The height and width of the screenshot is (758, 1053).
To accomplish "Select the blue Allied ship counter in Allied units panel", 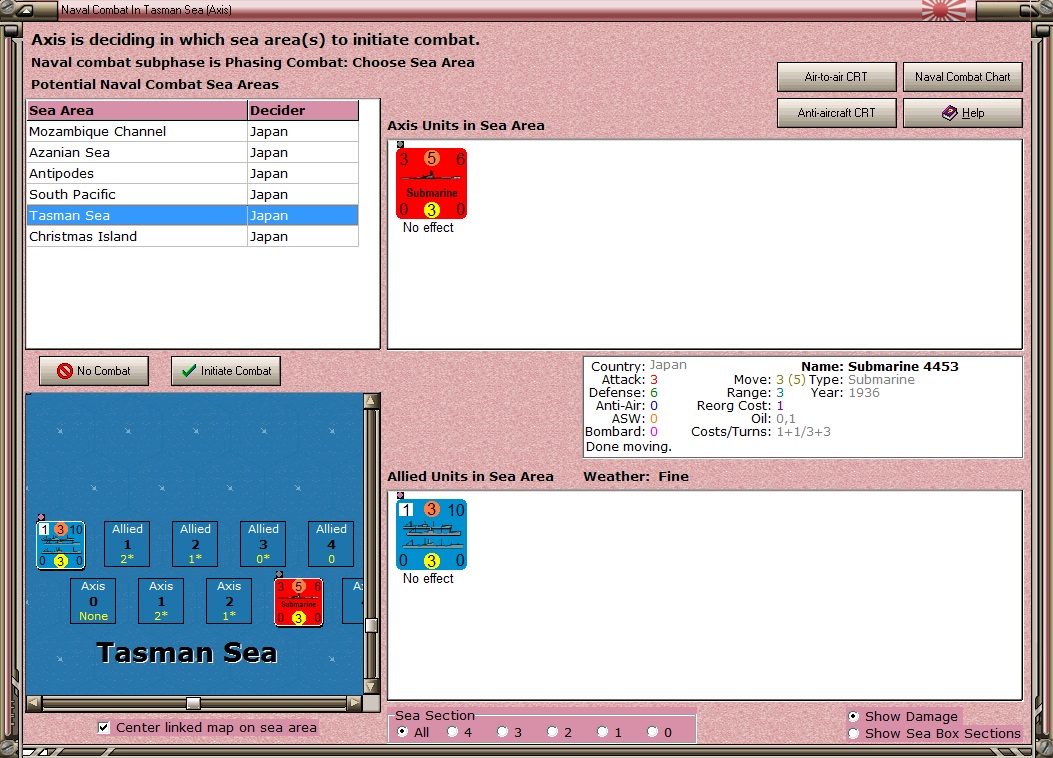I will pos(431,534).
